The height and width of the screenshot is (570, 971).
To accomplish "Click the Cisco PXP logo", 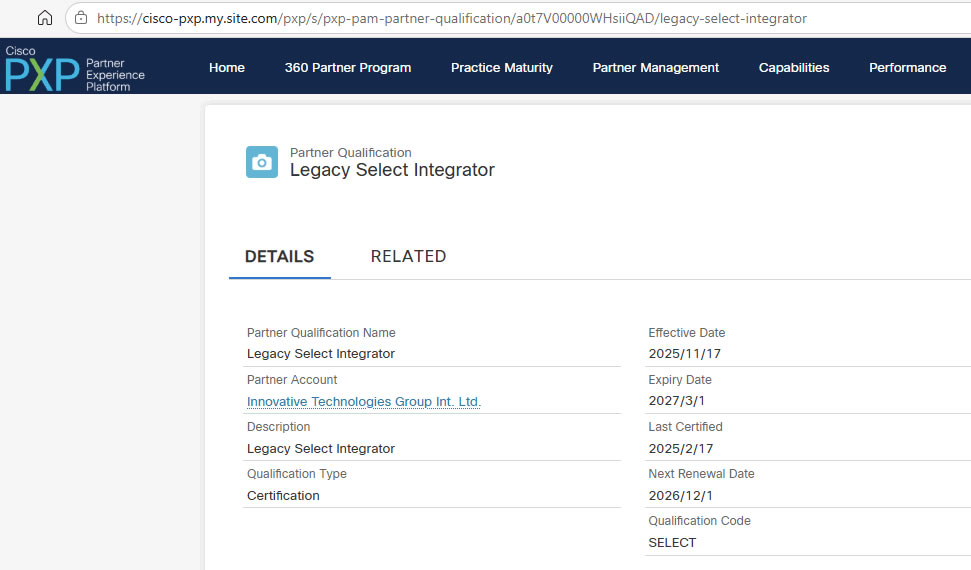I will click(x=75, y=68).
